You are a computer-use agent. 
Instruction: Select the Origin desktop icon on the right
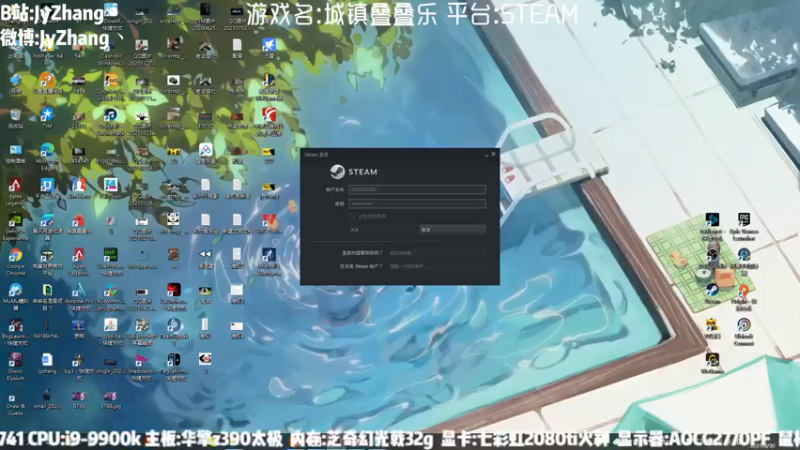click(x=744, y=297)
